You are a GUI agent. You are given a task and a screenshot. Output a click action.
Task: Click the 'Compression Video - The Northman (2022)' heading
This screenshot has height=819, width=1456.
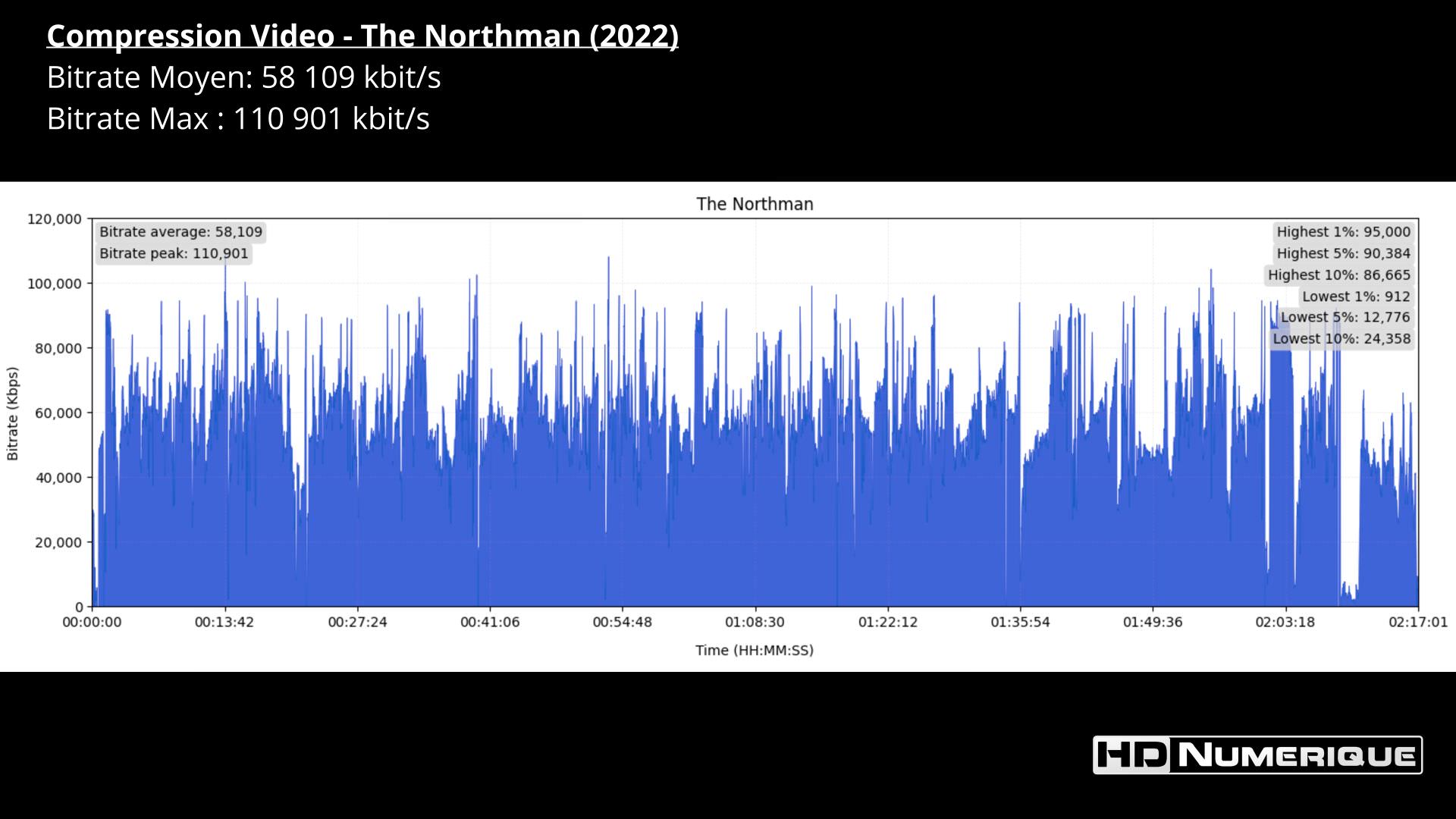click(362, 36)
